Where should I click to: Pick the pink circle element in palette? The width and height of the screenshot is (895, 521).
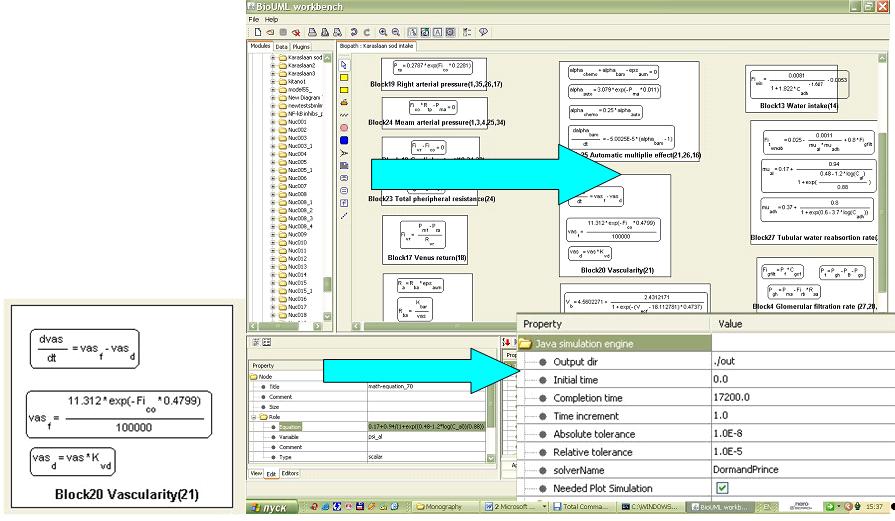click(344, 127)
